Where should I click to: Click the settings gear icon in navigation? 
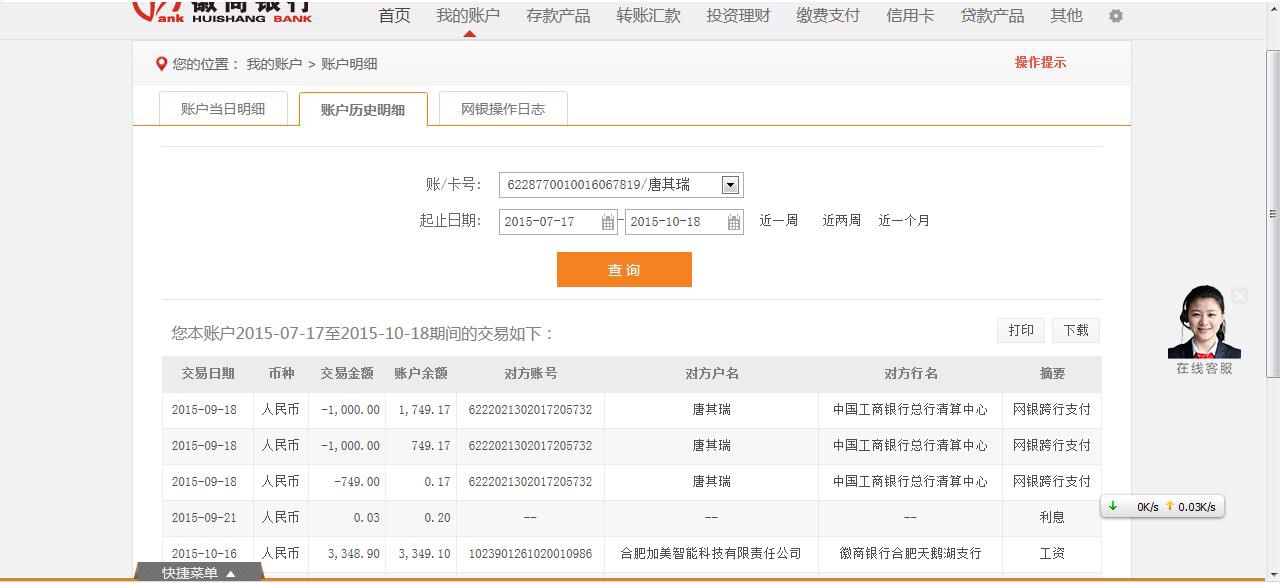point(1116,16)
